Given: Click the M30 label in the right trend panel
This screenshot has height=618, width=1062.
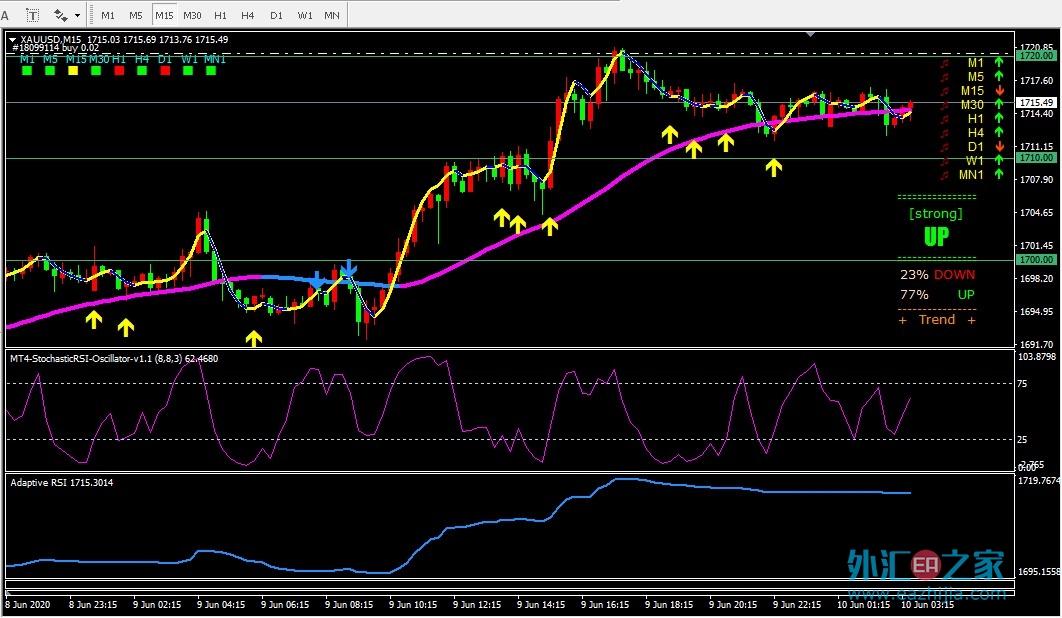Looking at the screenshot, I should click(972, 105).
